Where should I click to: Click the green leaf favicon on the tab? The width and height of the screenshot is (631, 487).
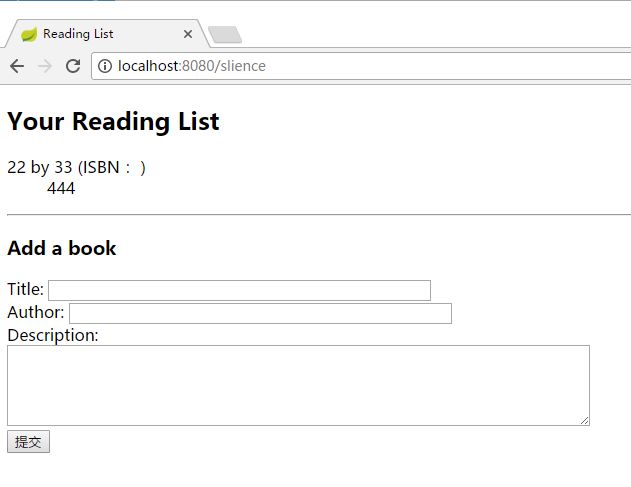(29, 34)
